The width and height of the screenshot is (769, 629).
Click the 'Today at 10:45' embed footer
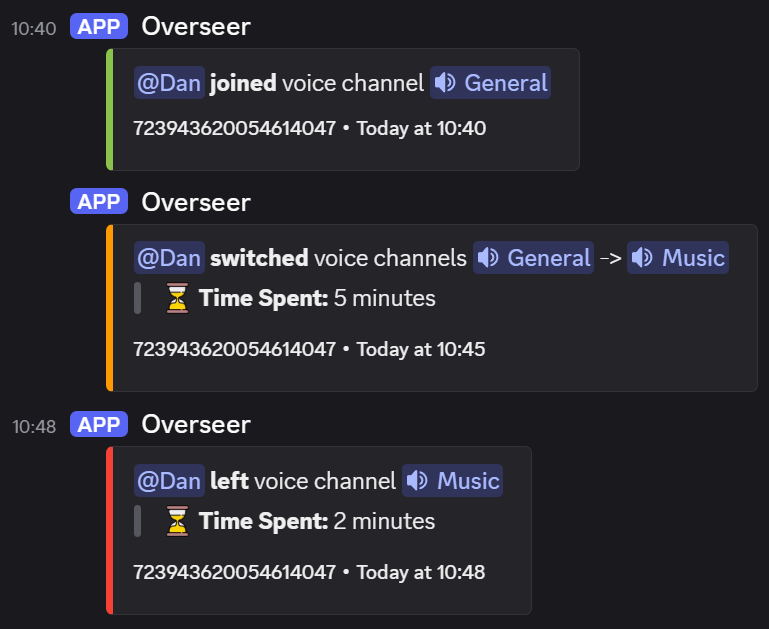[x=421, y=349]
